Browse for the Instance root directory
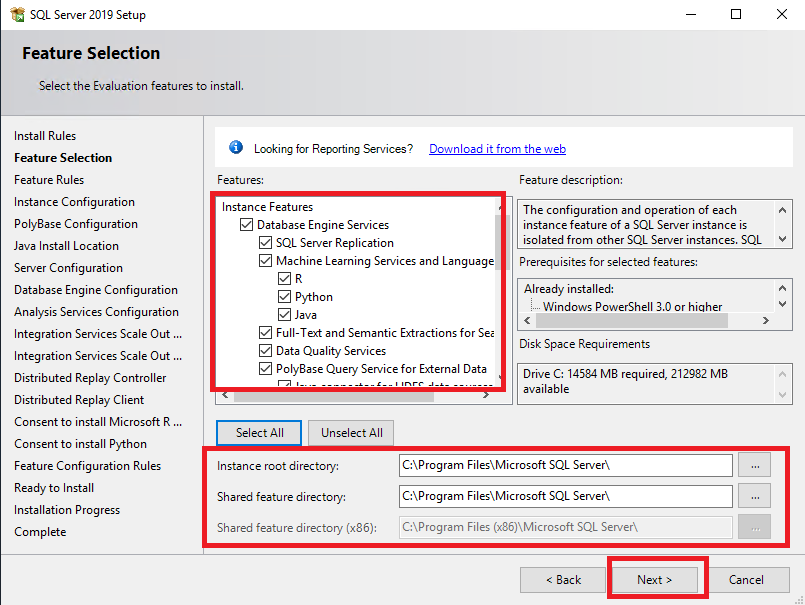Screen dimensions: 805x605 [755, 465]
